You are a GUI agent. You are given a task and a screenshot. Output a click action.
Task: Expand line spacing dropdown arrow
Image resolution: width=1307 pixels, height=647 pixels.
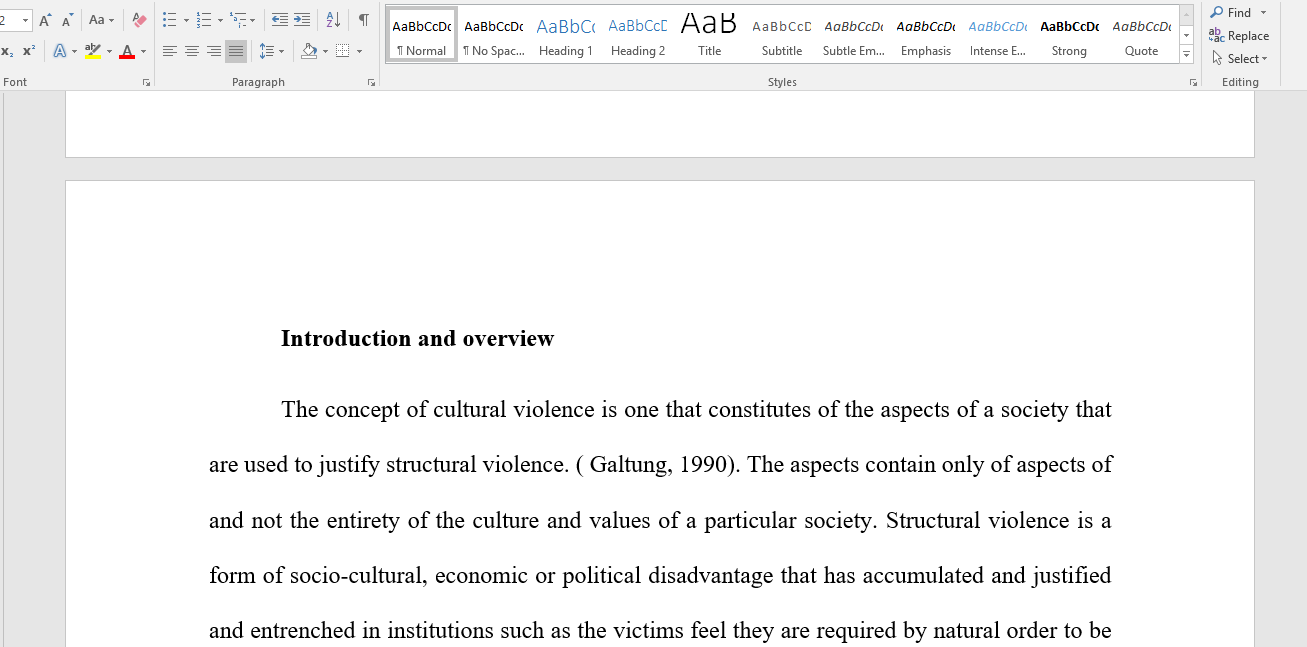pos(281,51)
